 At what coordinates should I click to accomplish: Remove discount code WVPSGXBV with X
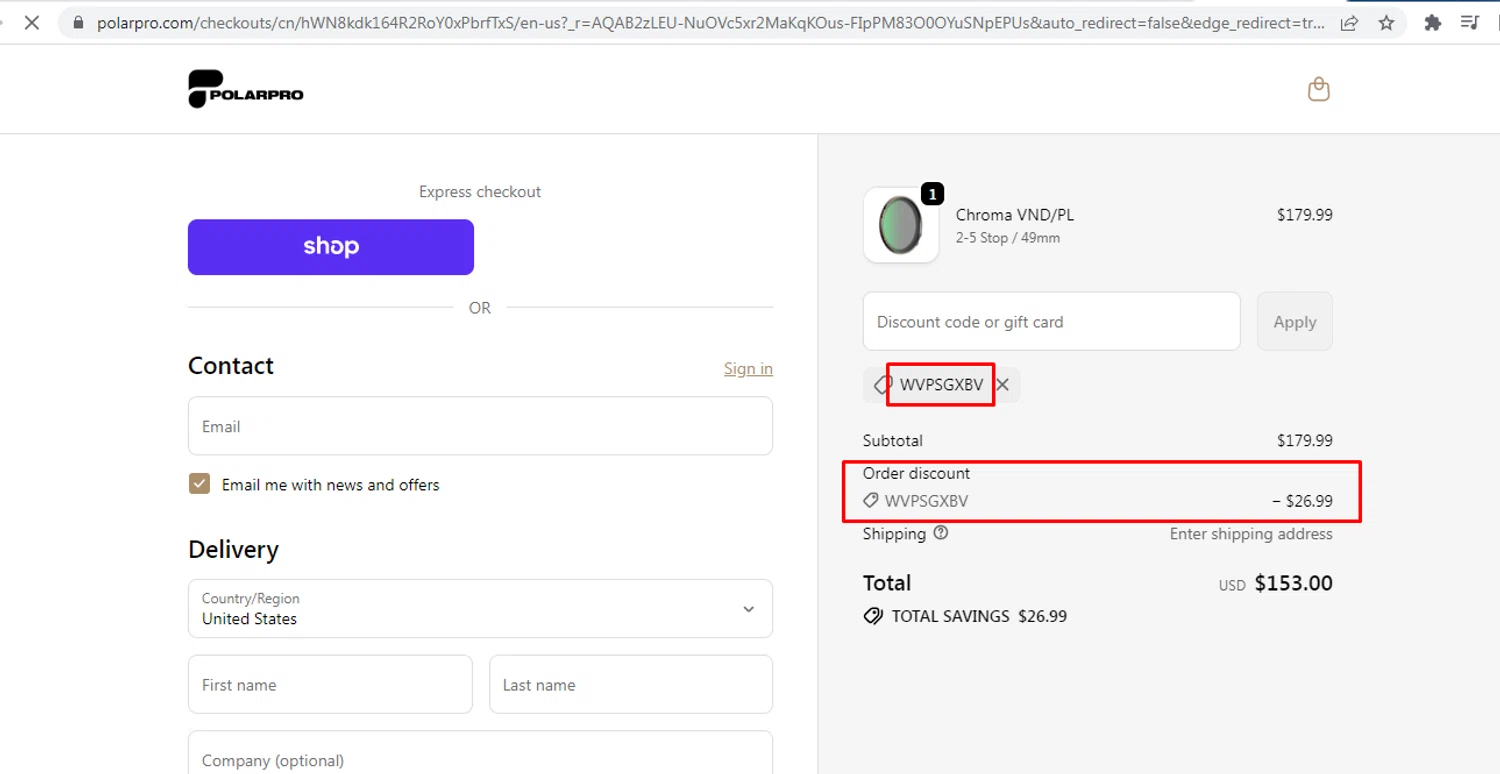tap(1003, 385)
